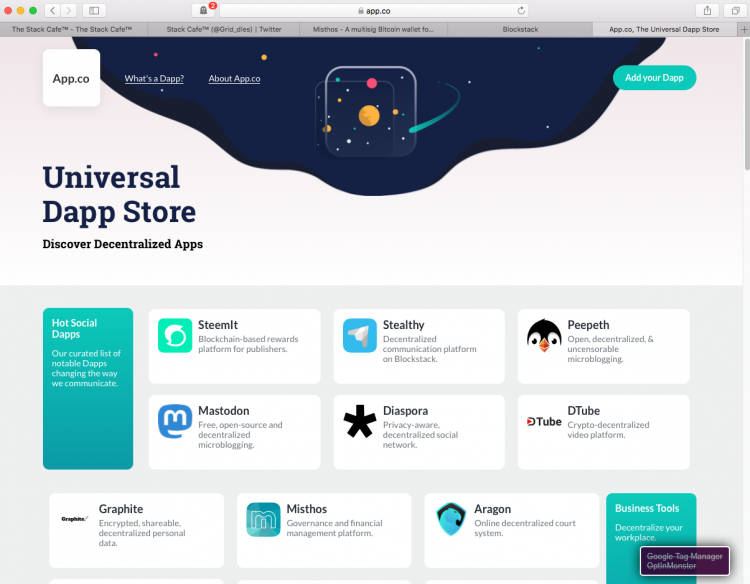Open the Diaspora title link
Viewport: 750px width, 584px height.
[x=405, y=411]
